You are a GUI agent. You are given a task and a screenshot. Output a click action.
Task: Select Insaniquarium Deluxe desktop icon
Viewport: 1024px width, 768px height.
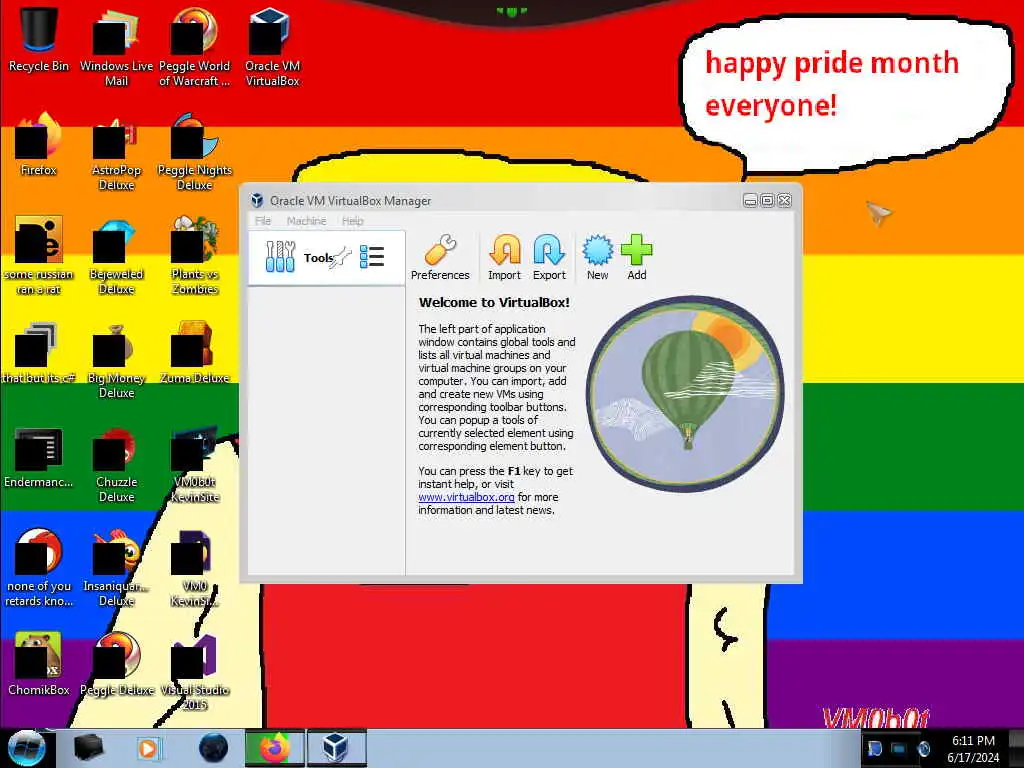tap(116, 568)
